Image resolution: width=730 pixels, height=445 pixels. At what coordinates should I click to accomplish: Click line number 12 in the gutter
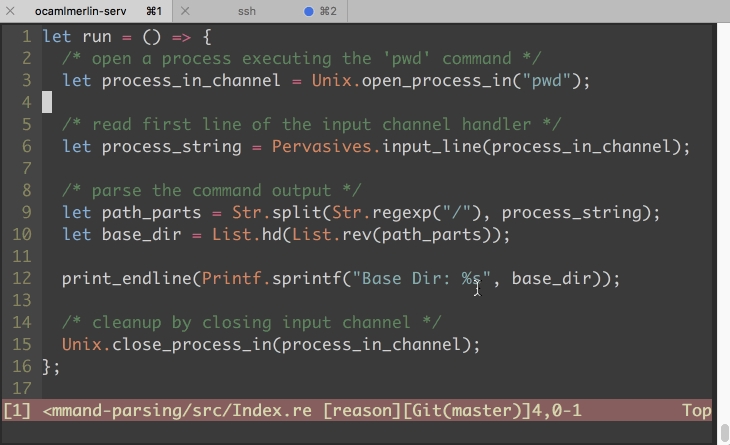coord(22,279)
